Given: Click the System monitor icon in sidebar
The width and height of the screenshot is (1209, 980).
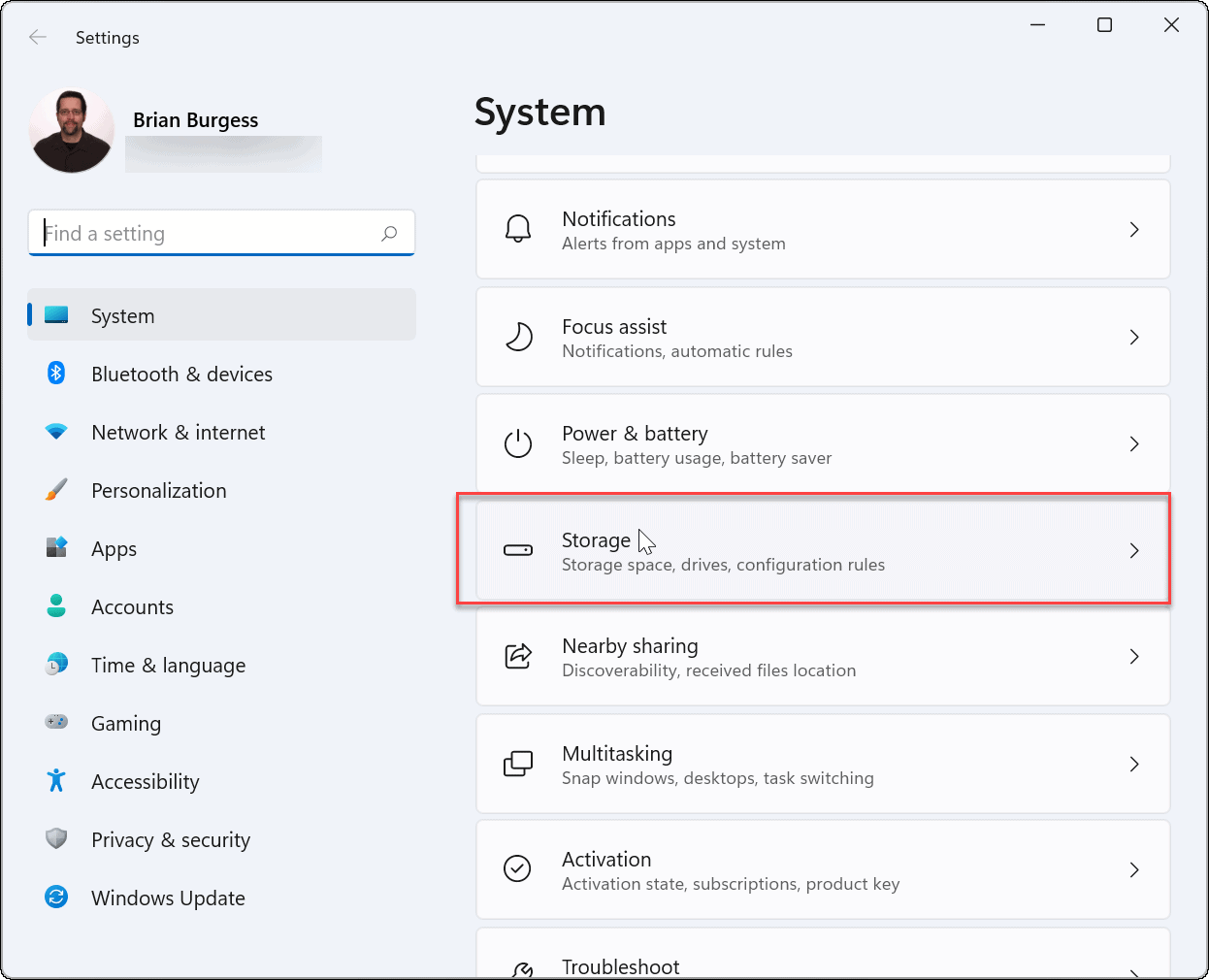Looking at the screenshot, I should pos(56,315).
